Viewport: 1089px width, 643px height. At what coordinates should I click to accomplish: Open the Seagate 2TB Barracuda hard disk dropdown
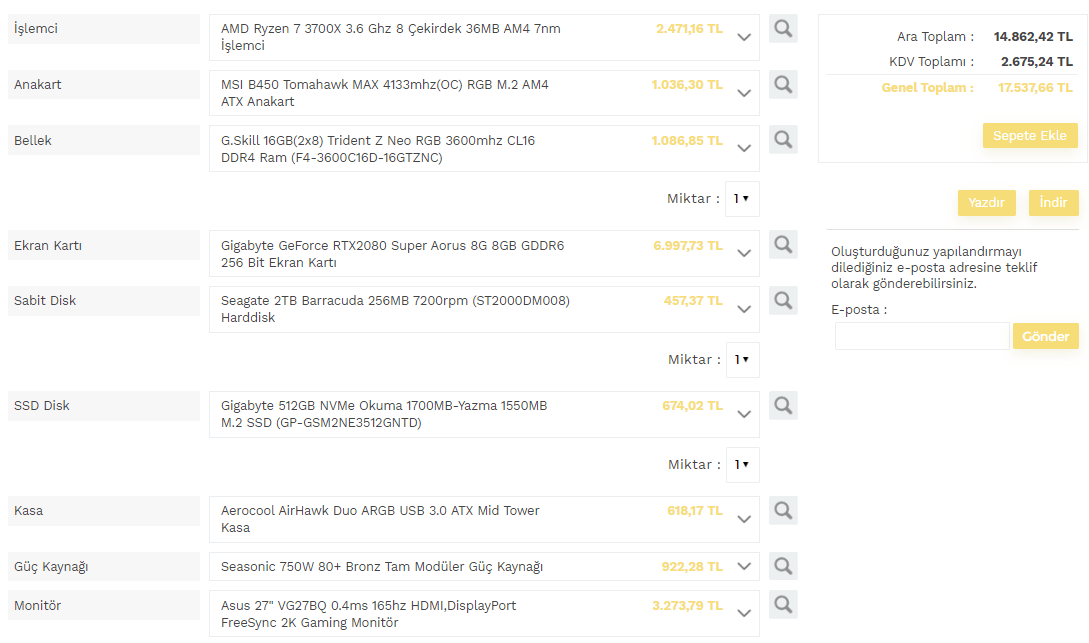click(484, 309)
